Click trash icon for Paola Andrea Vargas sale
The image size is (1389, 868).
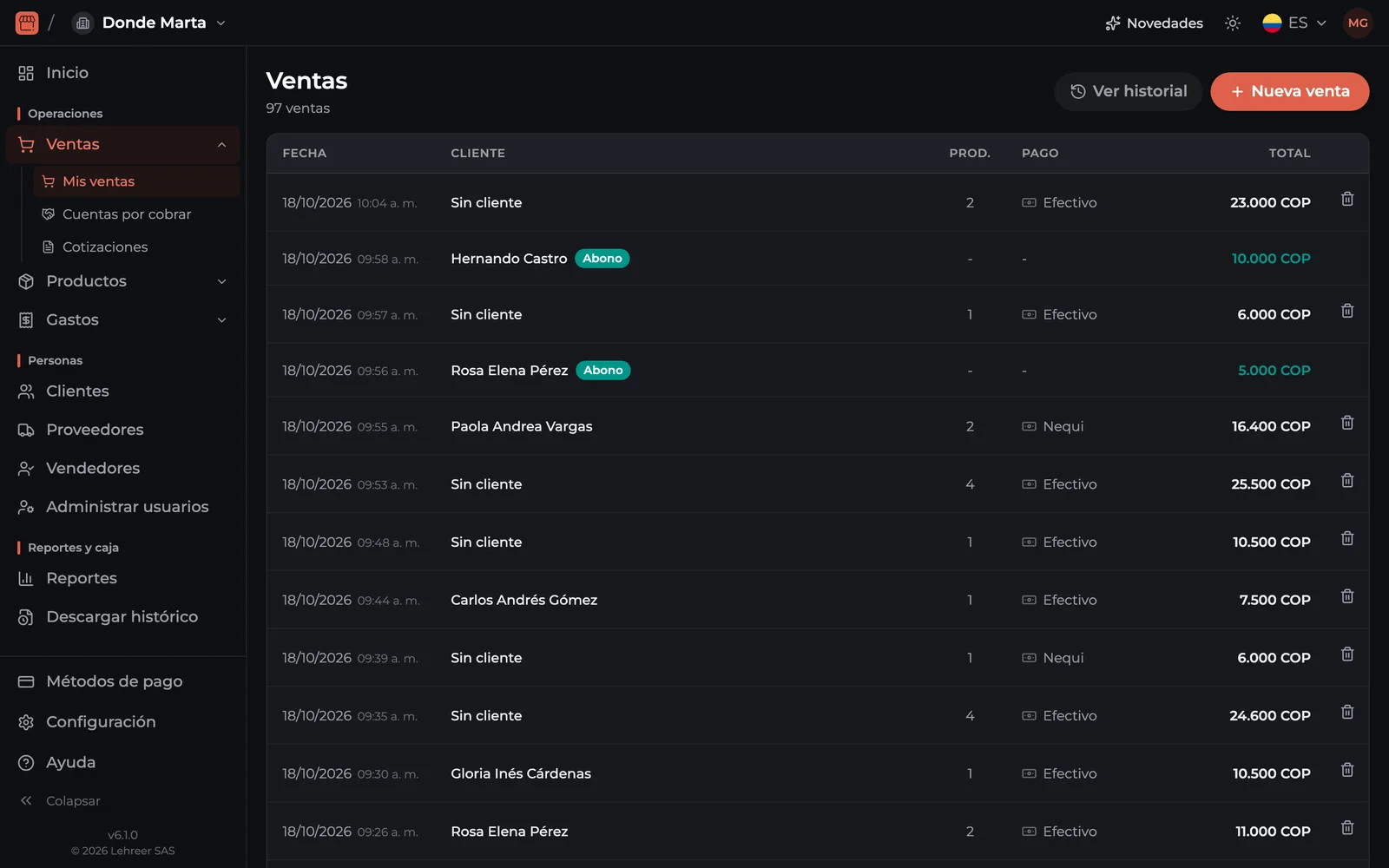tap(1347, 423)
